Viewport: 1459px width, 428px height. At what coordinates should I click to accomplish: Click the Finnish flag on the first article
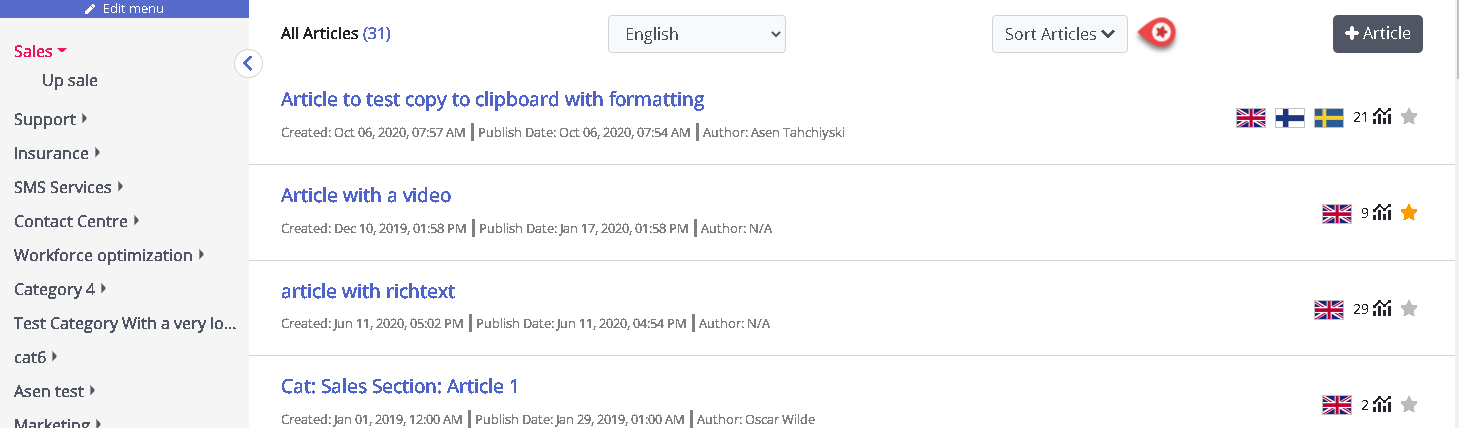pos(1290,118)
